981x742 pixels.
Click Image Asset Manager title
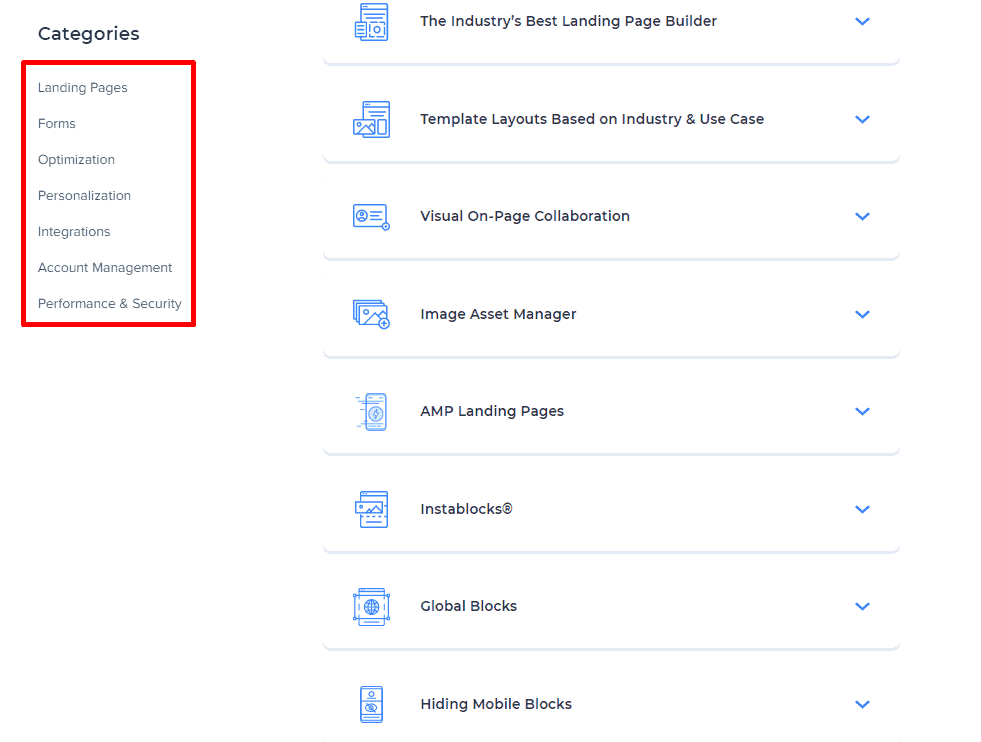tap(498, 314)
